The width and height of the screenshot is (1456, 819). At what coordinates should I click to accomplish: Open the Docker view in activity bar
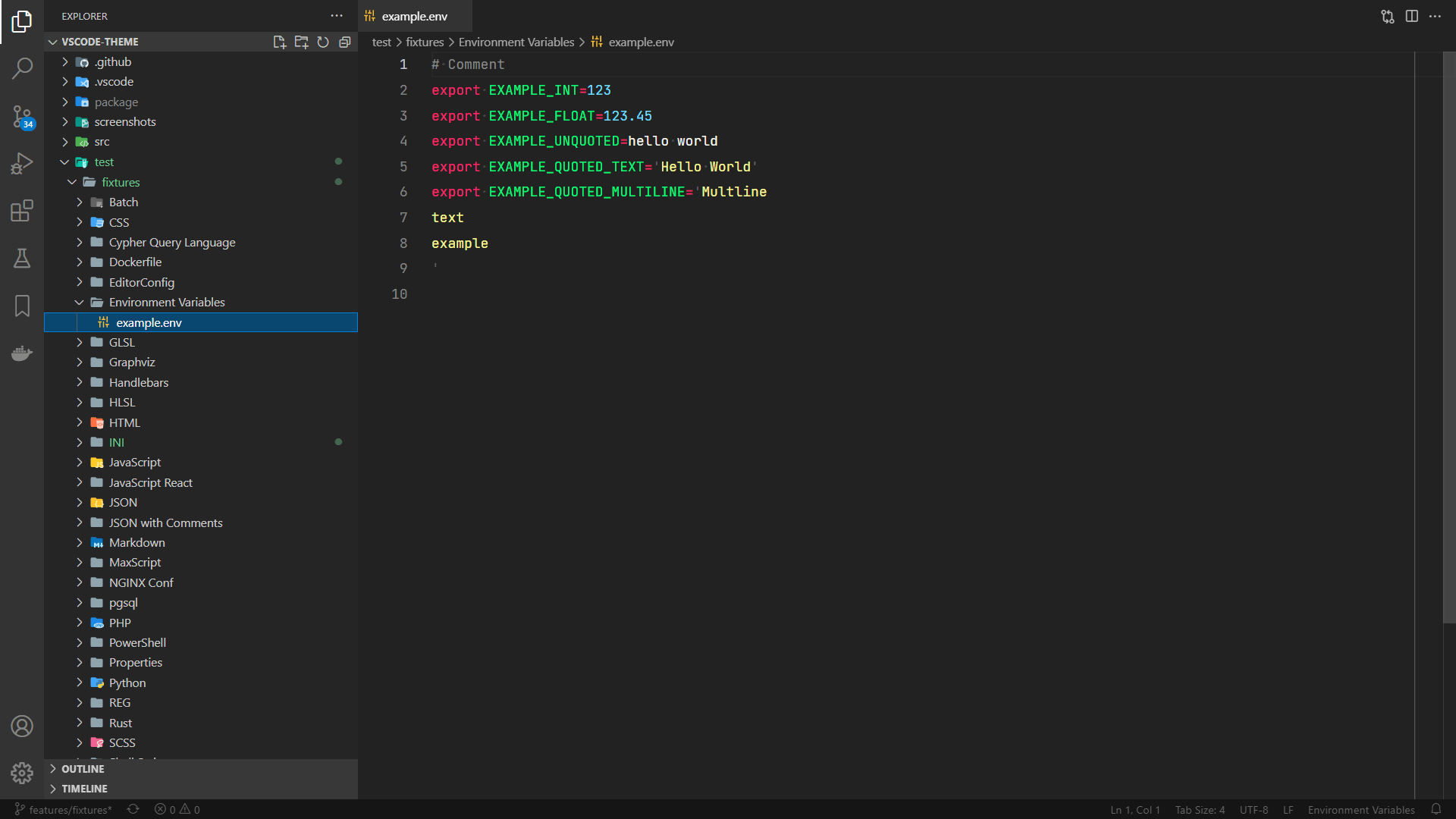pos(22,353)
